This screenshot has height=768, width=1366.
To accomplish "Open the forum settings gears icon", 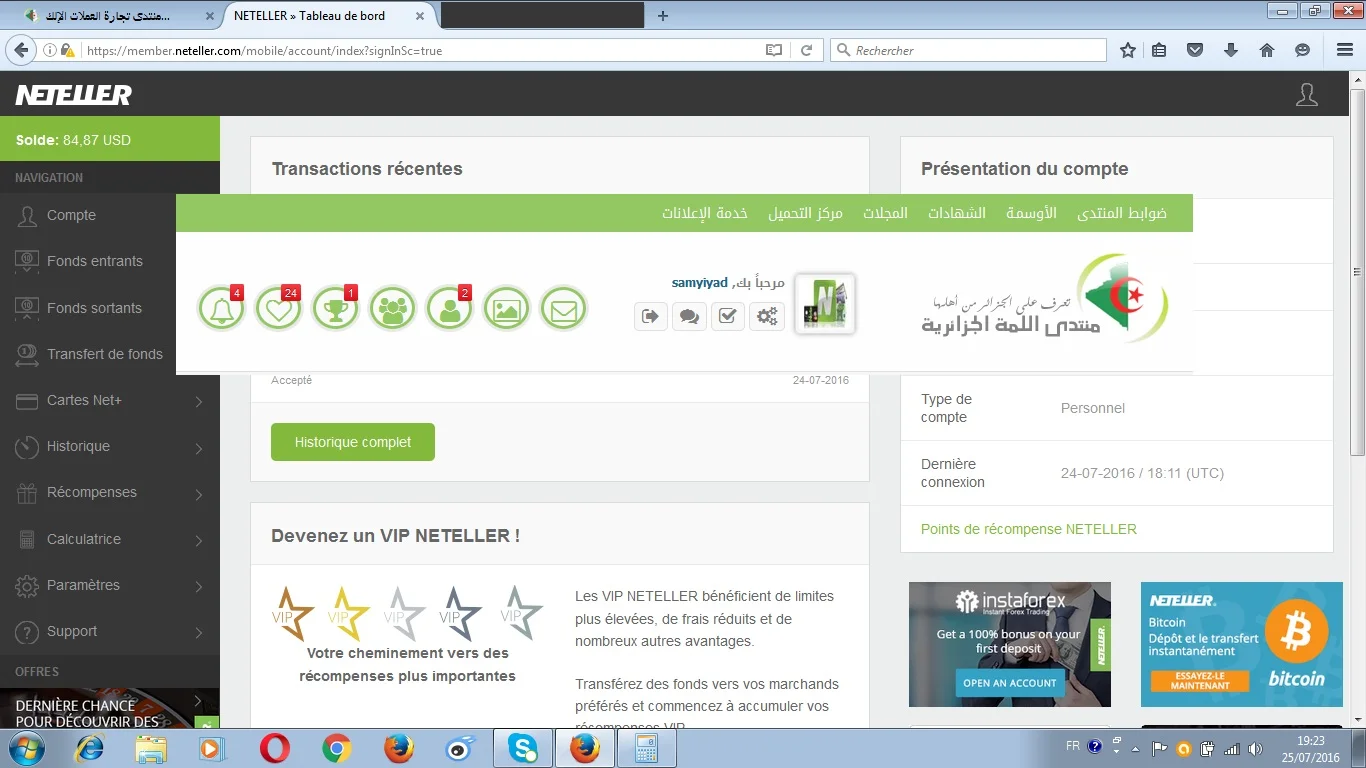I will [x=767, y=317].
